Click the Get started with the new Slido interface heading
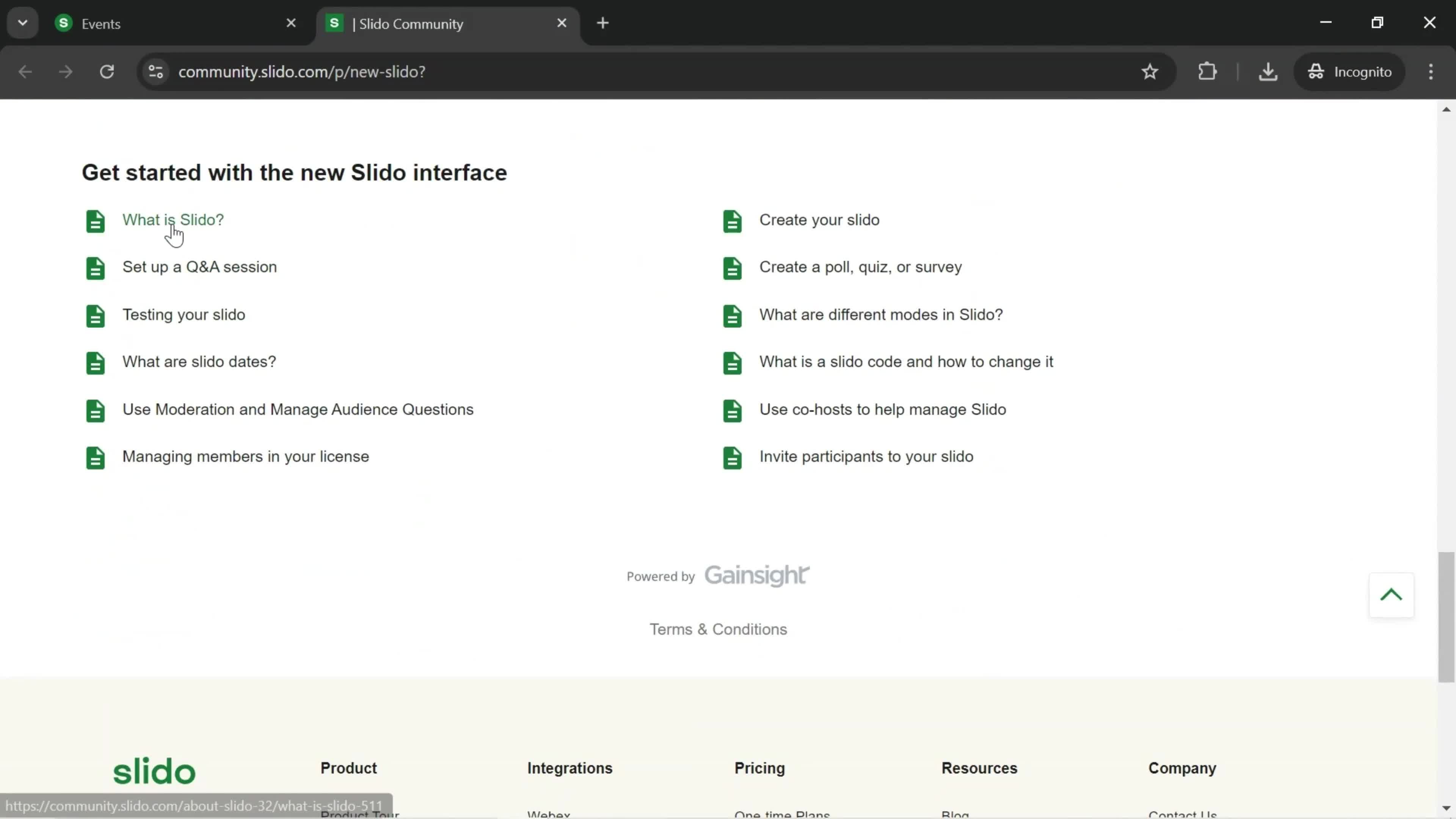Image resolution: width=1456 pixels, height=819 pixels. [x=295, y=173]
